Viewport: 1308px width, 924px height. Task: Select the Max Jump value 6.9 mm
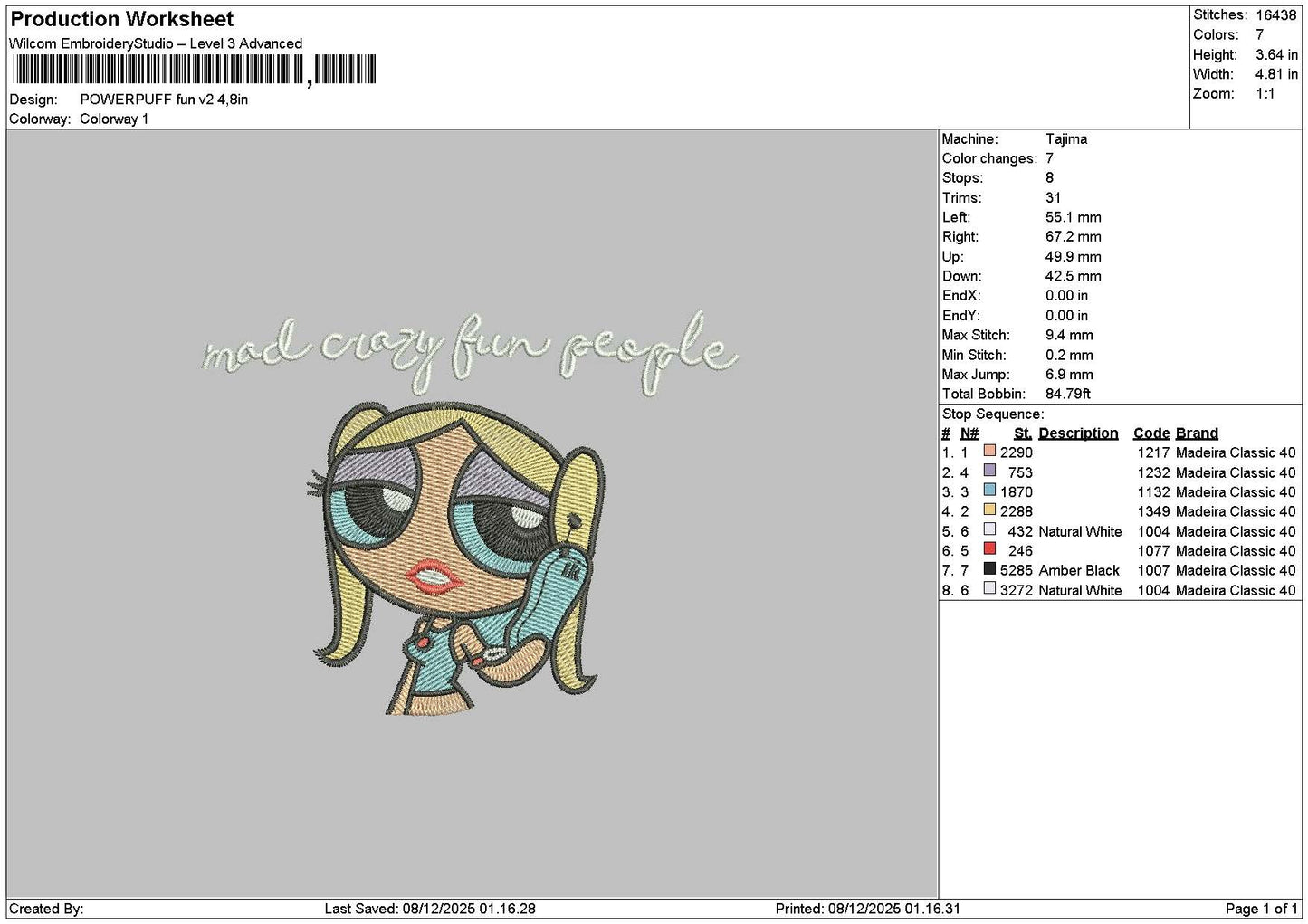[1069, 375]
